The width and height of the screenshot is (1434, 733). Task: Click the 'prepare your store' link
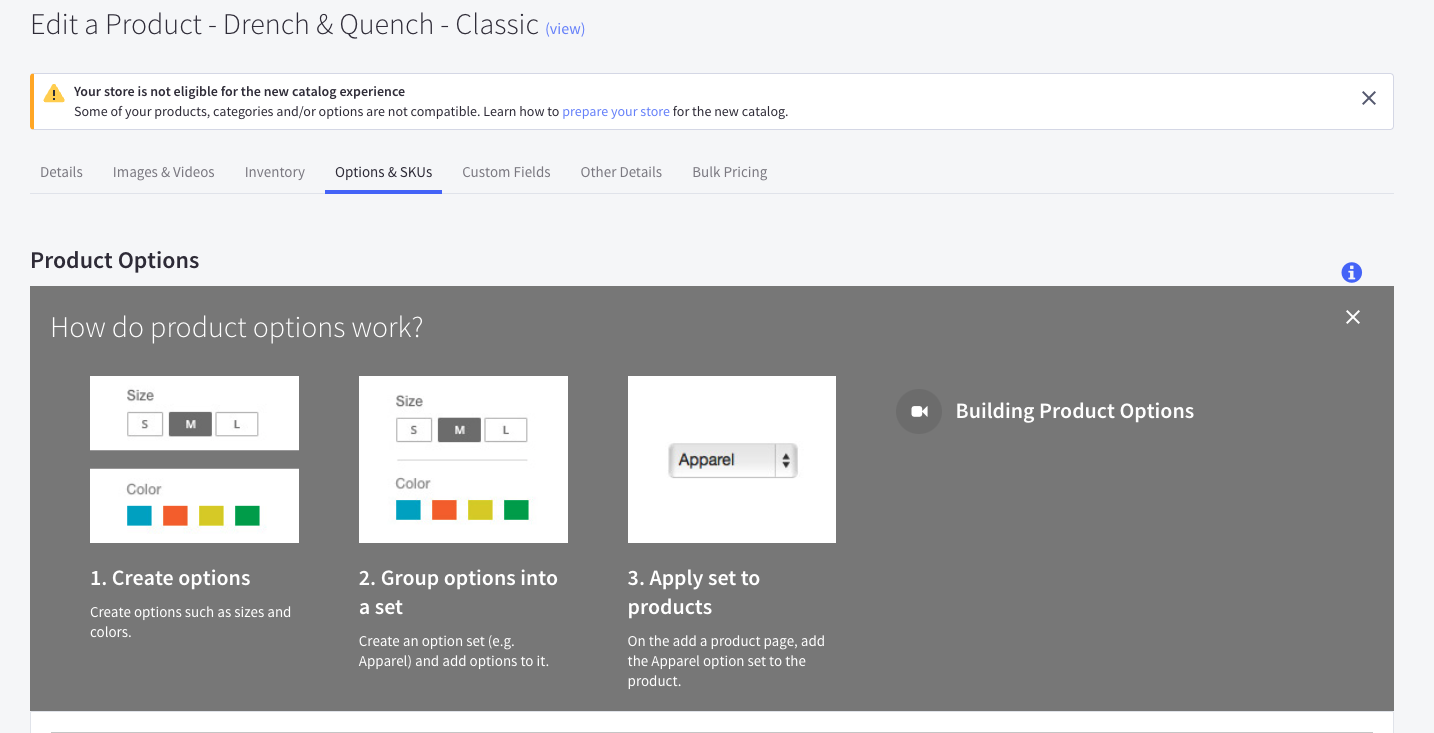[615, 112]
